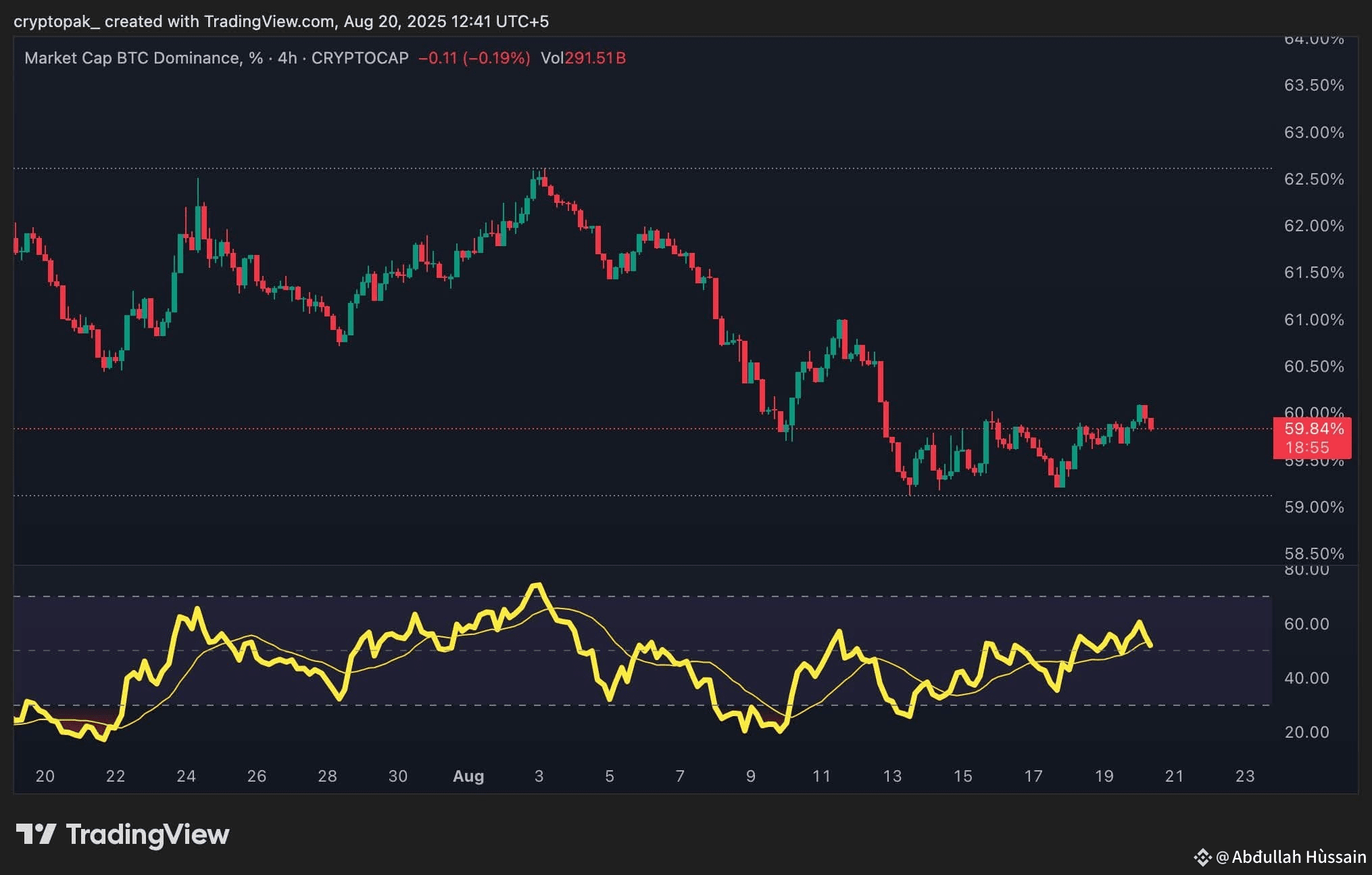Click the 7 date label on time axis

point(680,776)
